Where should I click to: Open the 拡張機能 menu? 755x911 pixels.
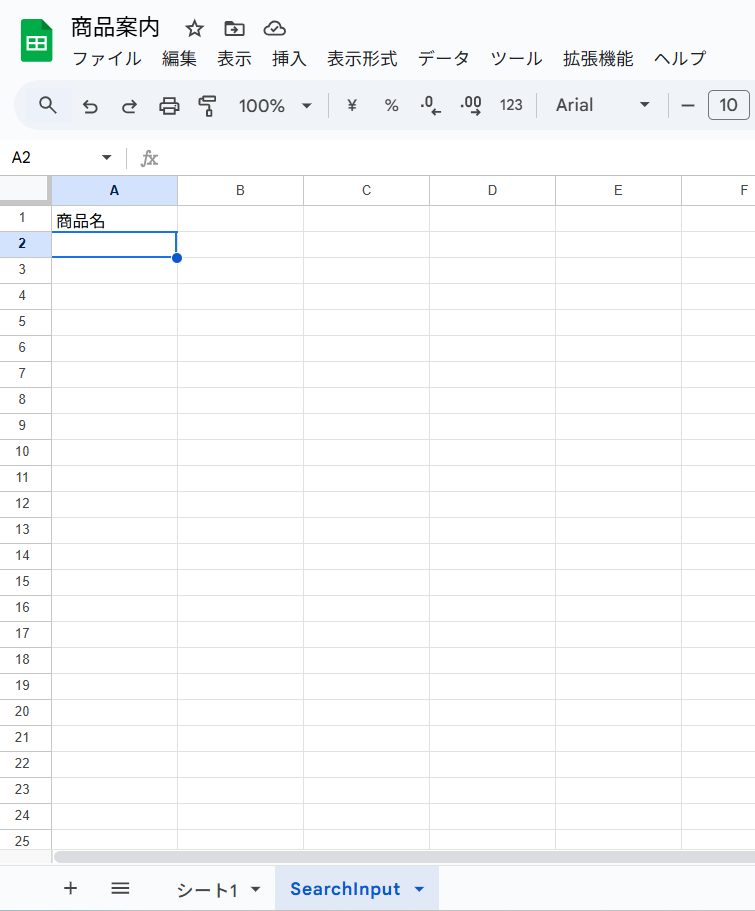pos(597,59)
